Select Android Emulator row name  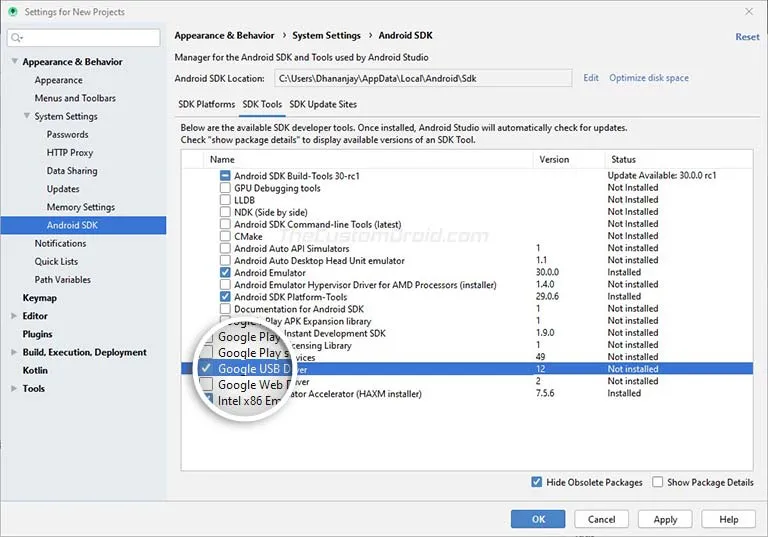tap(270, 272)
